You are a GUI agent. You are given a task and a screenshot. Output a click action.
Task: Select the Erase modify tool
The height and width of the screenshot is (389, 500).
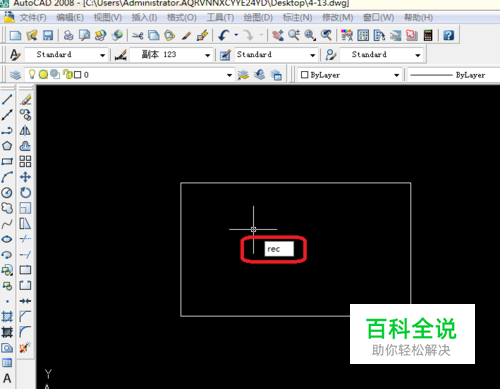click(x=25, y=99)
